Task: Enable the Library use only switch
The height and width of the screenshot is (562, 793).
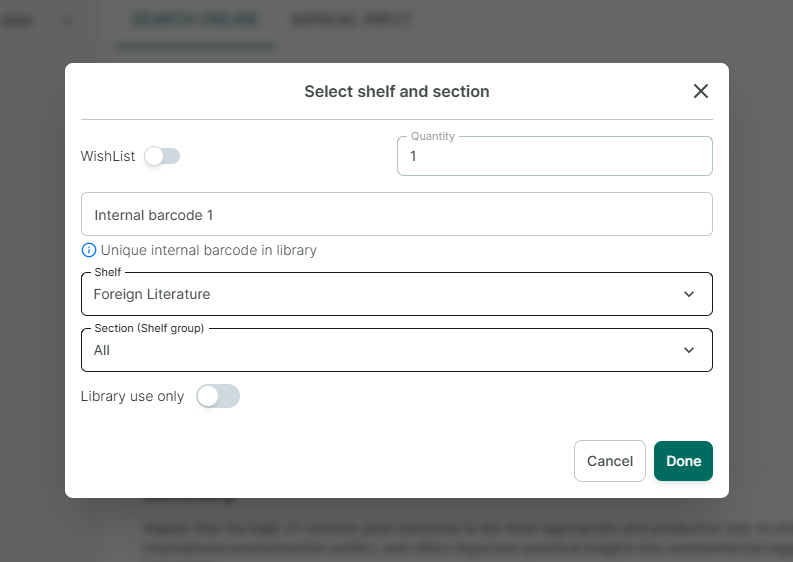Action: pyautogui.click(x=218, y=396)
